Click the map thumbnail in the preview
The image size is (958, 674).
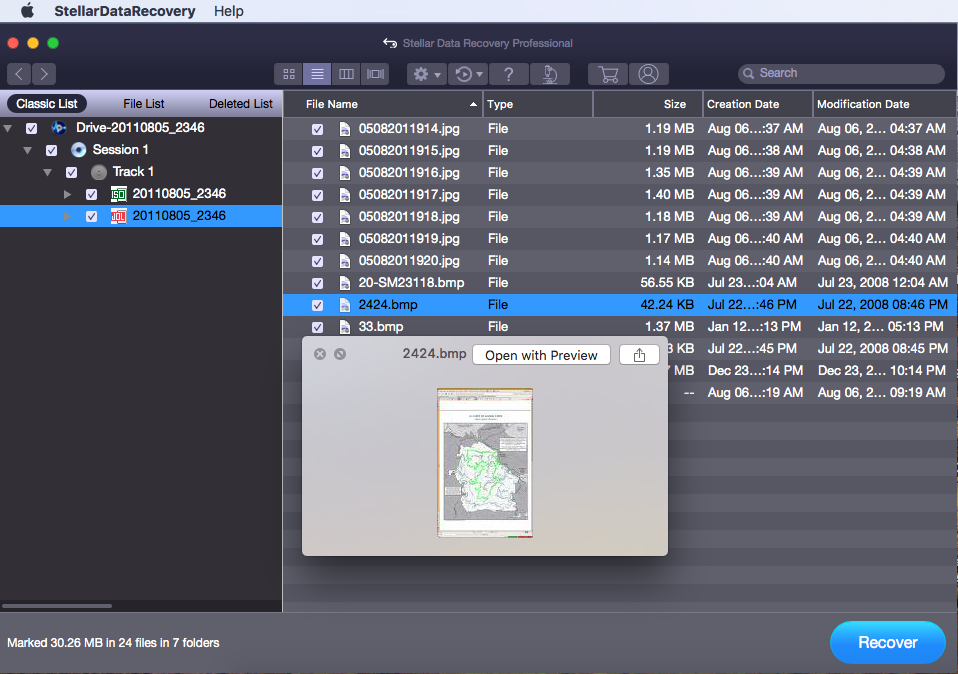coord(485,463)
